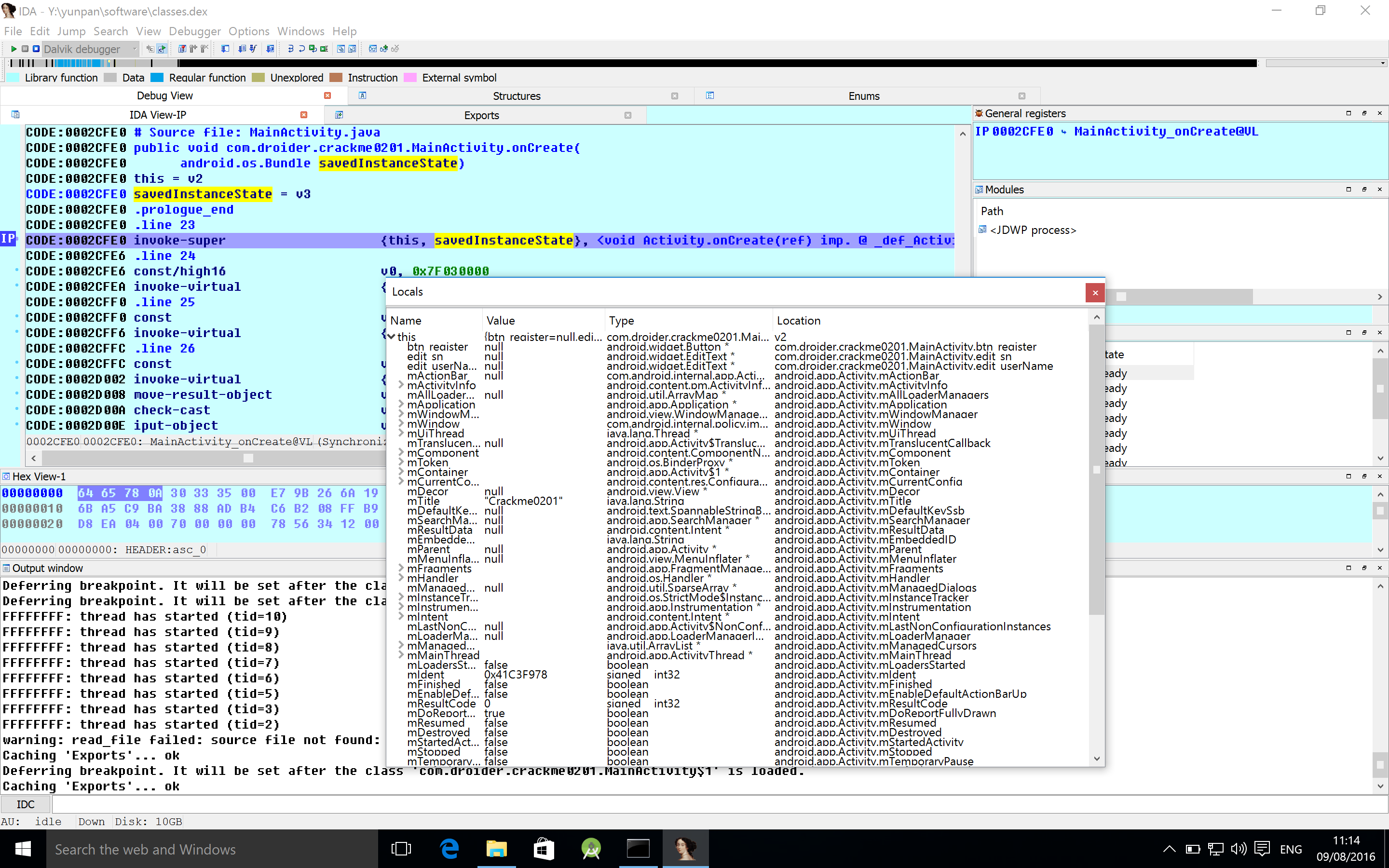Expand the mActivityInfo tree entry
1389x868 pixels.
401,385
